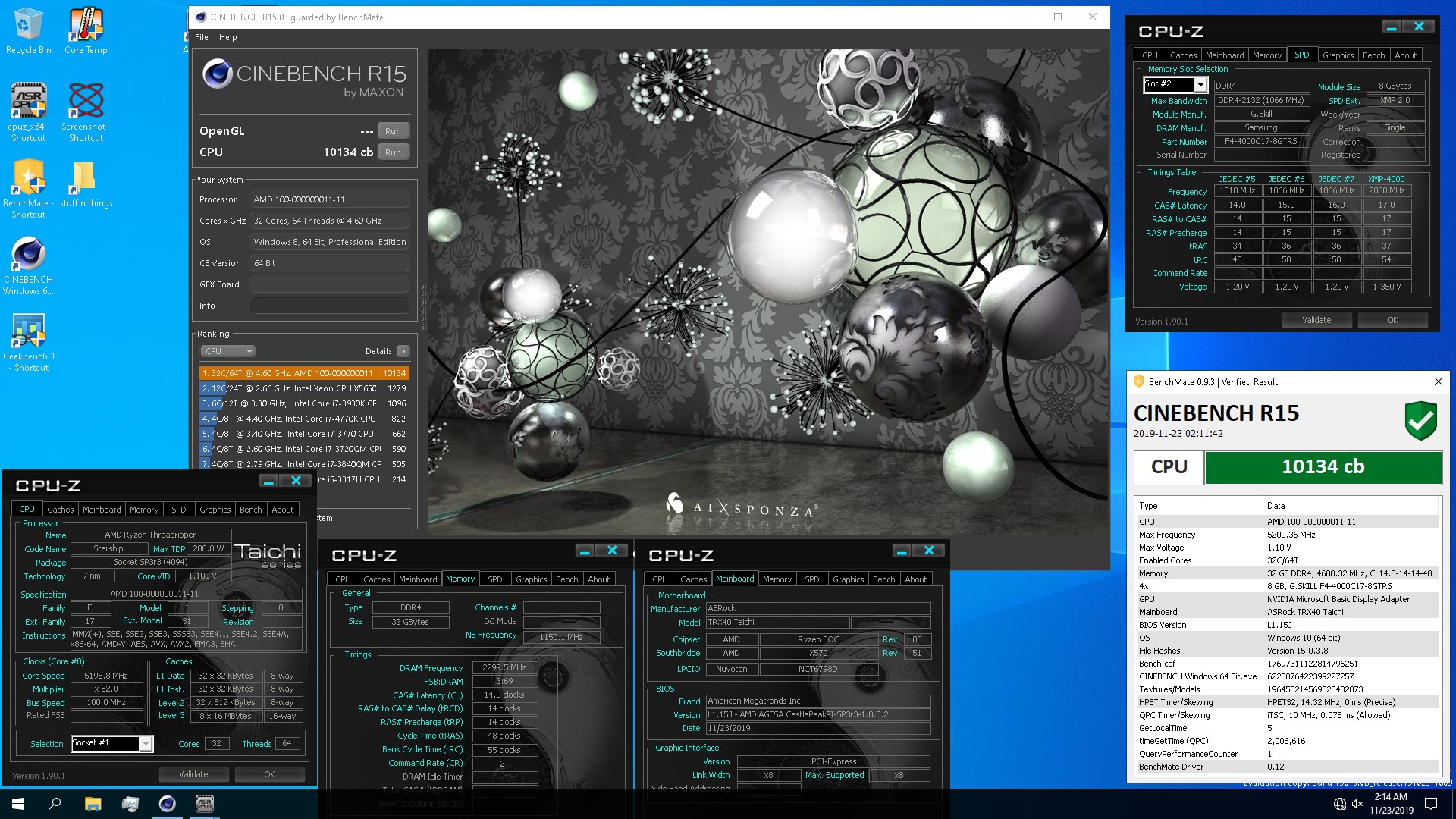
Task: Open Screenshot shortcut on desktop
Action: 86,112
